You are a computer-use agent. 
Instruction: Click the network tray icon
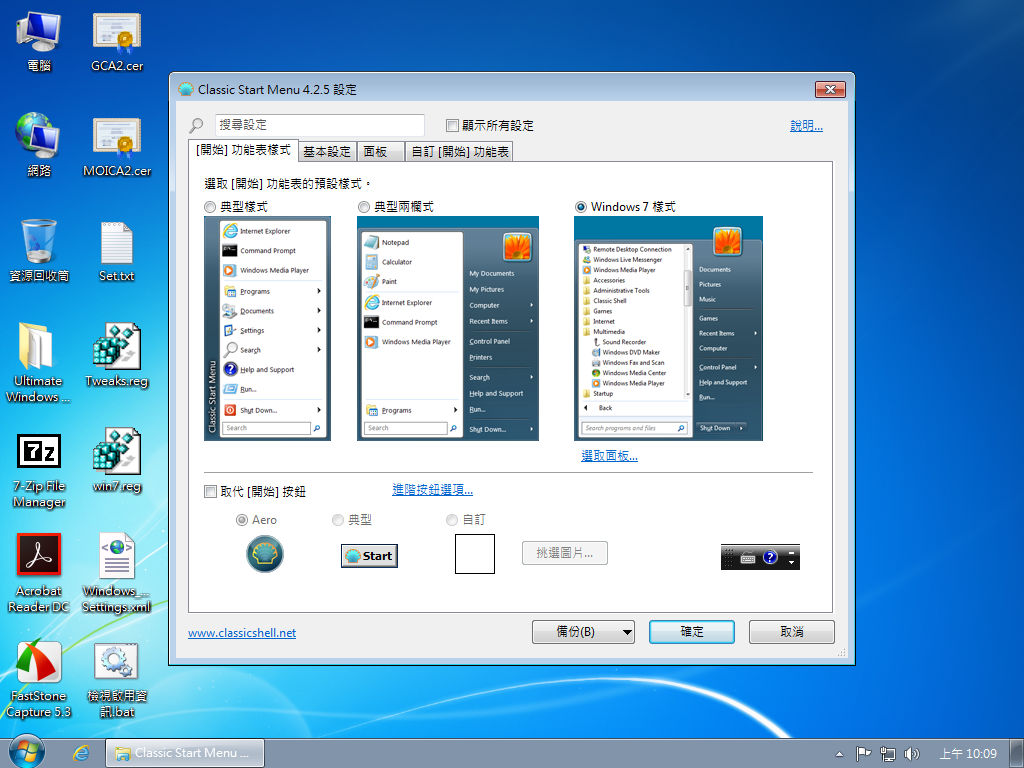(888, 754)
